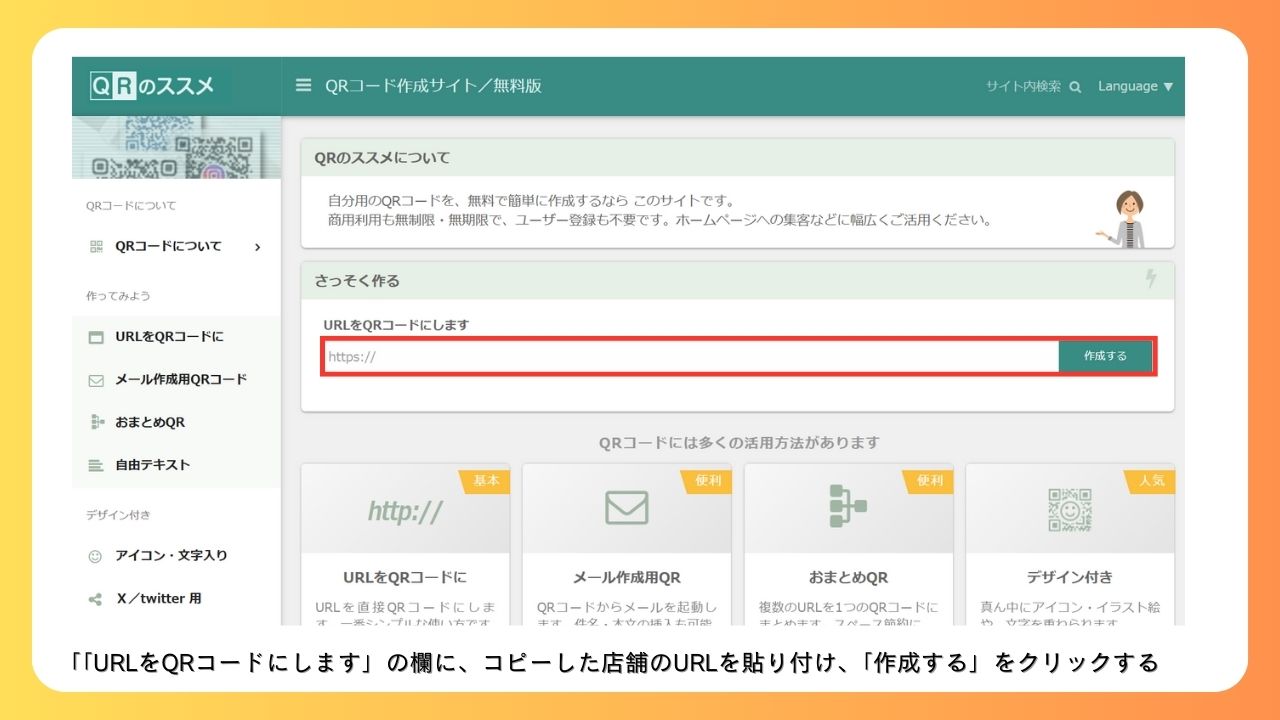Click the https:// URL input field
Image resolution: width=1280 pixels, height=720 pixels.
(690, 356)
